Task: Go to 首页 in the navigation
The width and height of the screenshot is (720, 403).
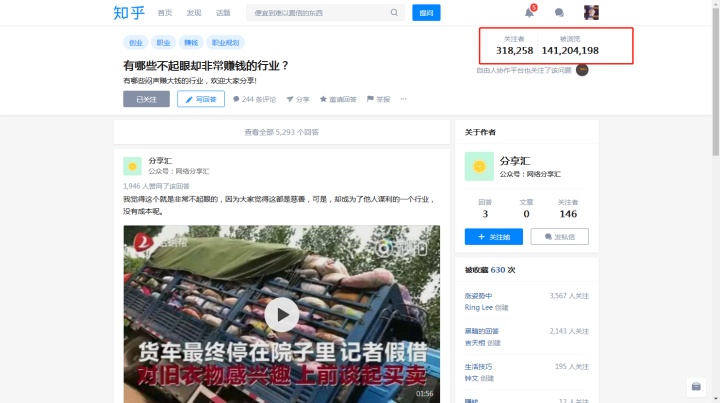Action: 165,12
